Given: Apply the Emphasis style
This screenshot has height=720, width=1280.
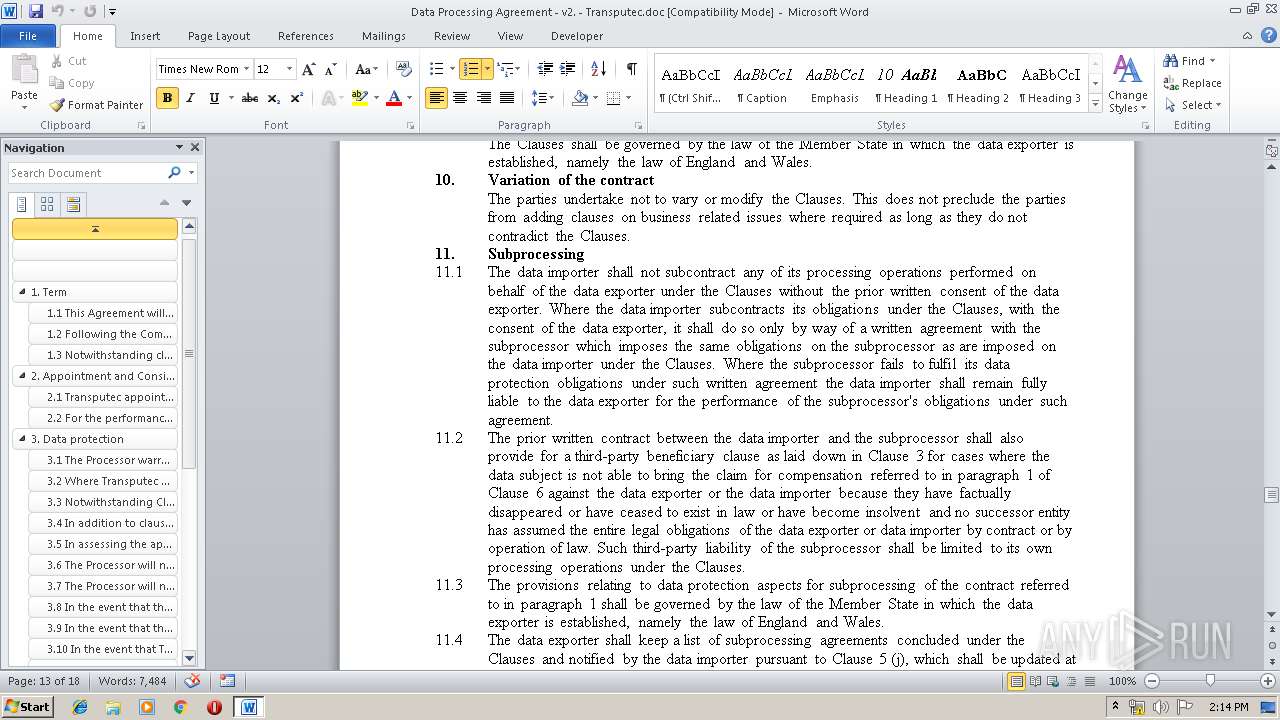Looking at the screenshot, I should click(835, 85).
